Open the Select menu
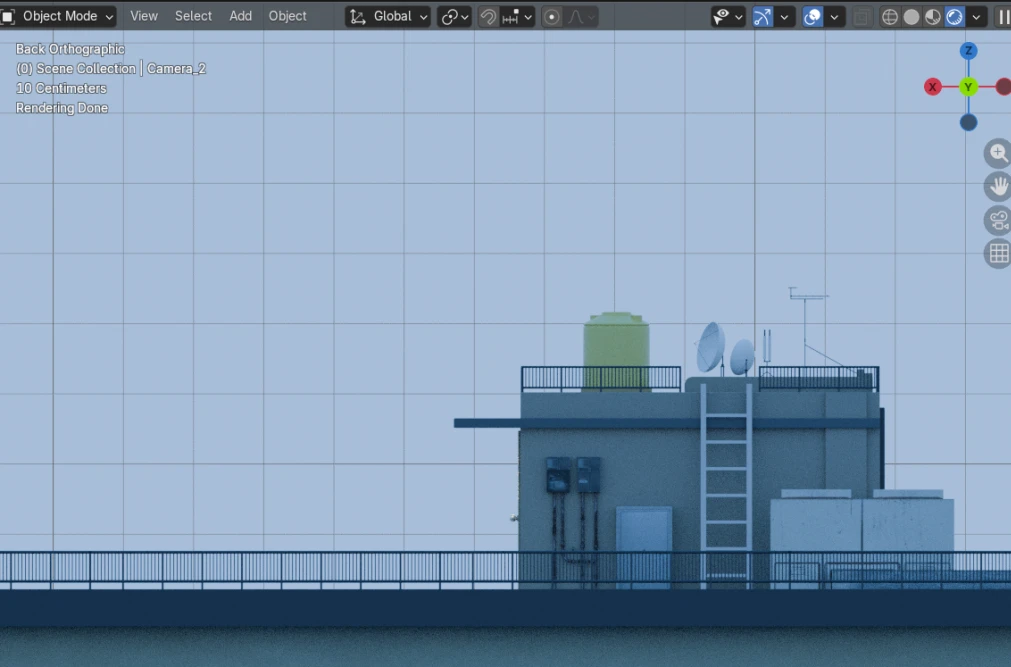Image resolution: width=1011 pixels, height=667 pixels. coord(193,16)
